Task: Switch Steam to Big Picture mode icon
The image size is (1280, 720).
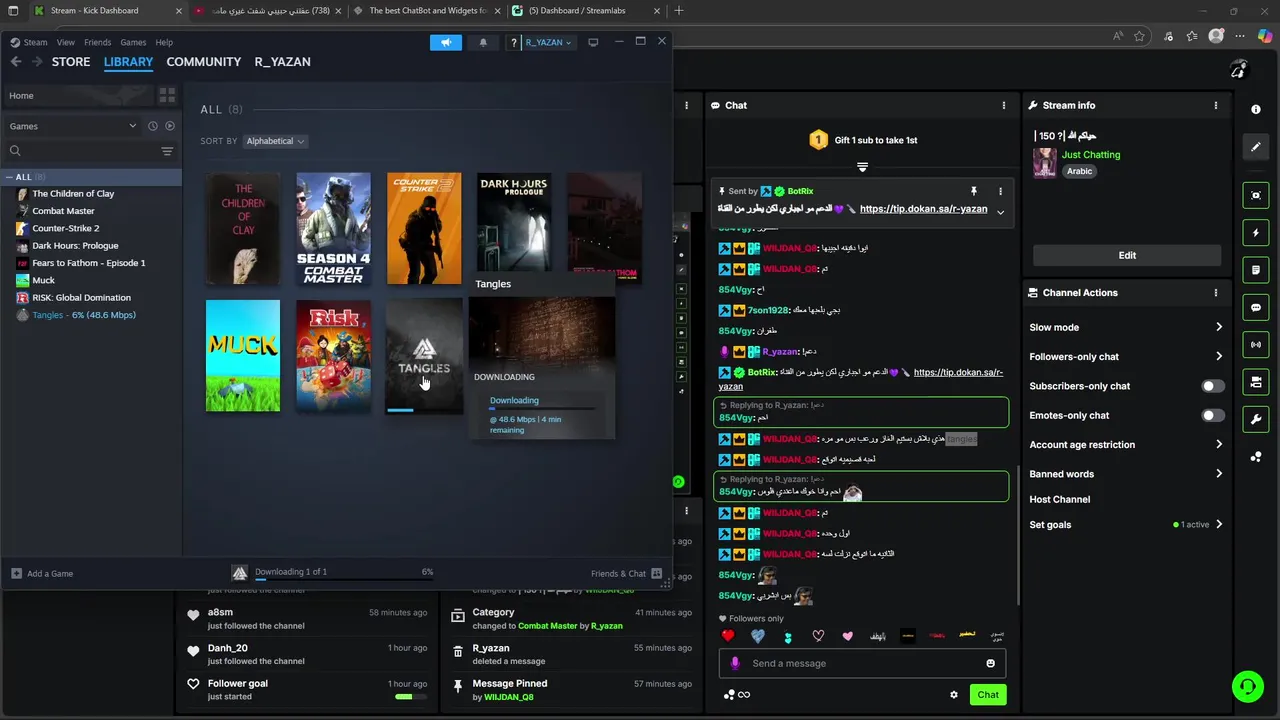Action: point(593,42)
